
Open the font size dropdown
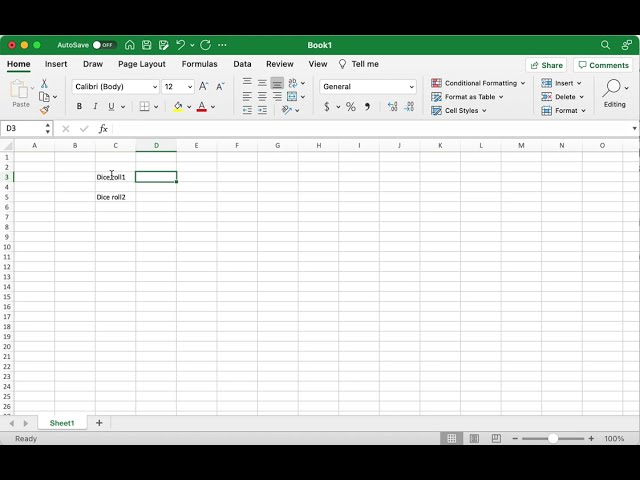(x=190, y=87)
